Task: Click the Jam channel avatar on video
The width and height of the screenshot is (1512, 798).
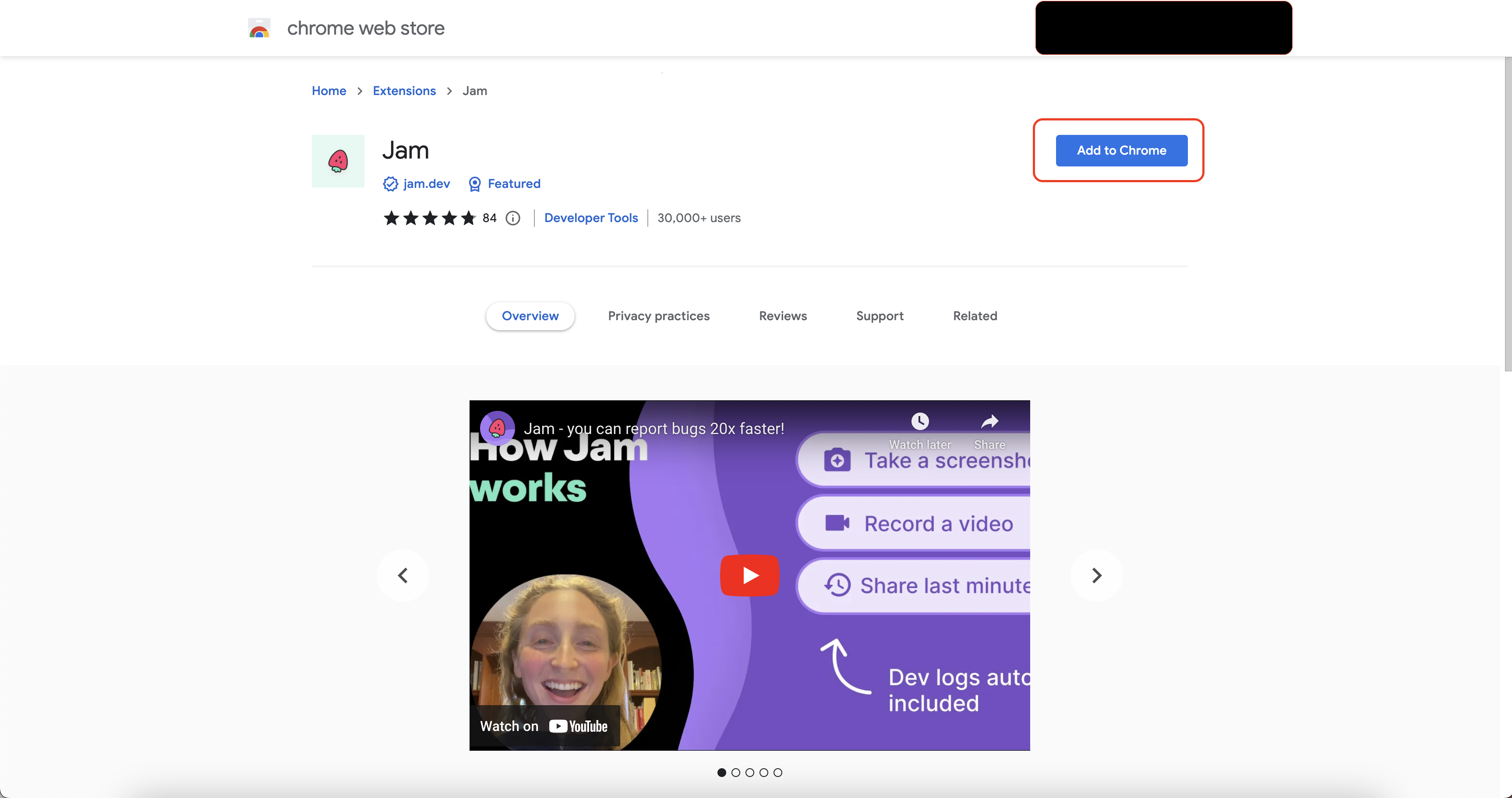Action: click(497, 428)
